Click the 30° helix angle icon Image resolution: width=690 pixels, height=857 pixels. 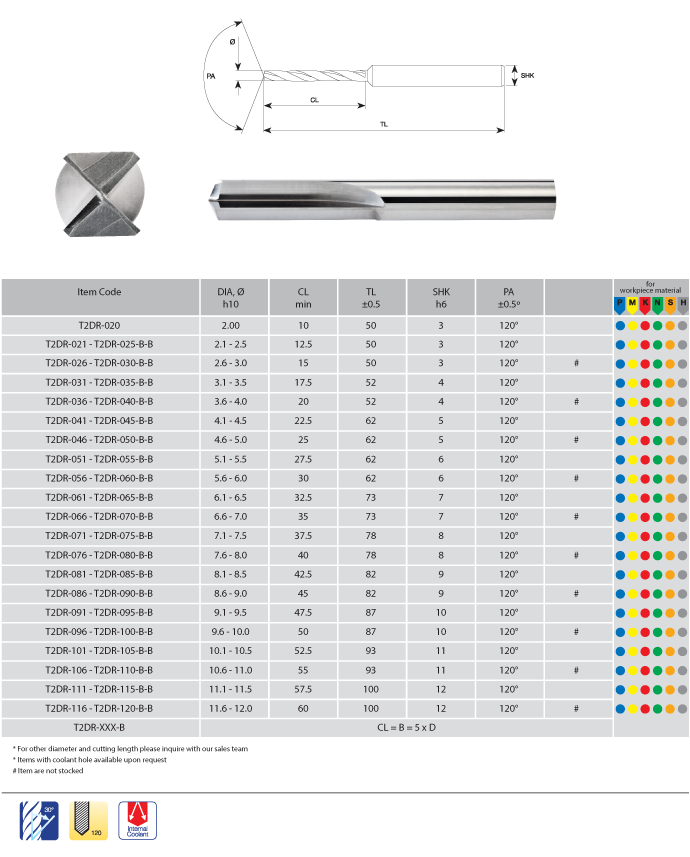click(x=40, y=820)
